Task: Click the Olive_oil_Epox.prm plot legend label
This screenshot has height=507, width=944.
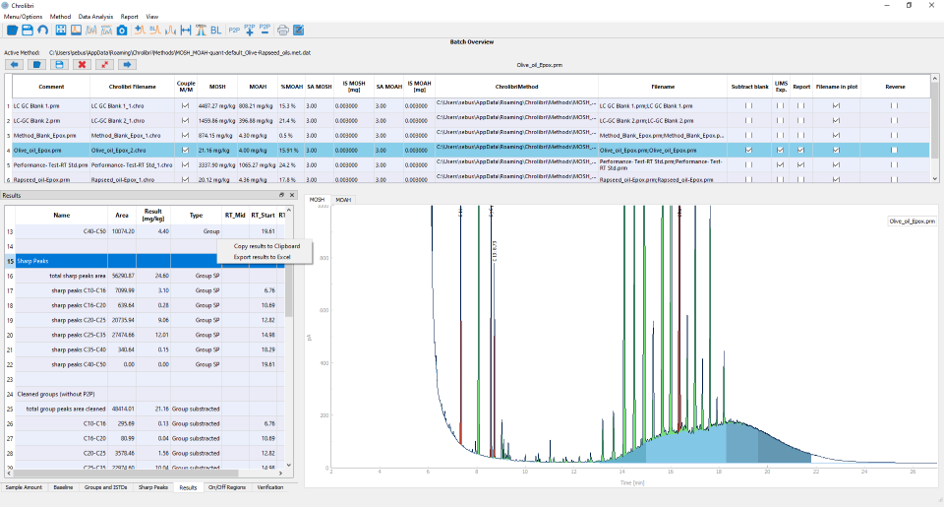Action: click(x=911, y=221)
